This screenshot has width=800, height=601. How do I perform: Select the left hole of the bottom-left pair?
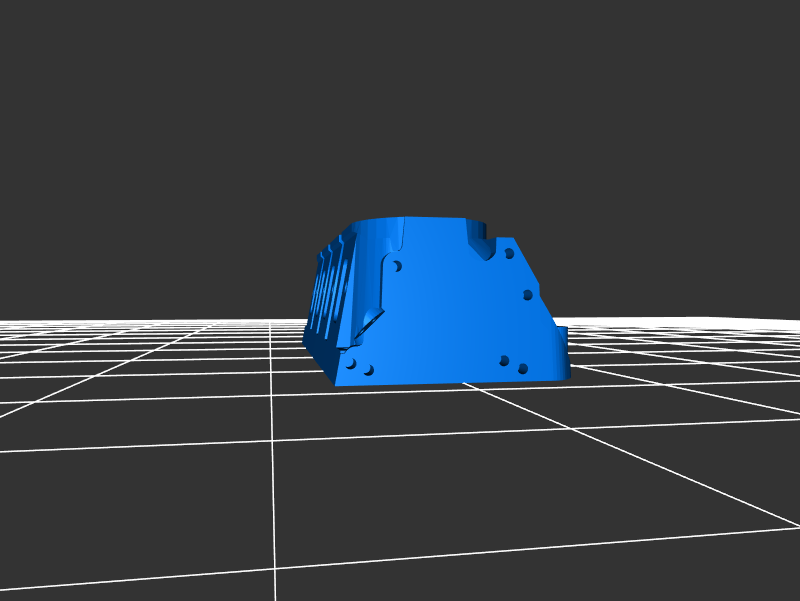pos(351,363)
